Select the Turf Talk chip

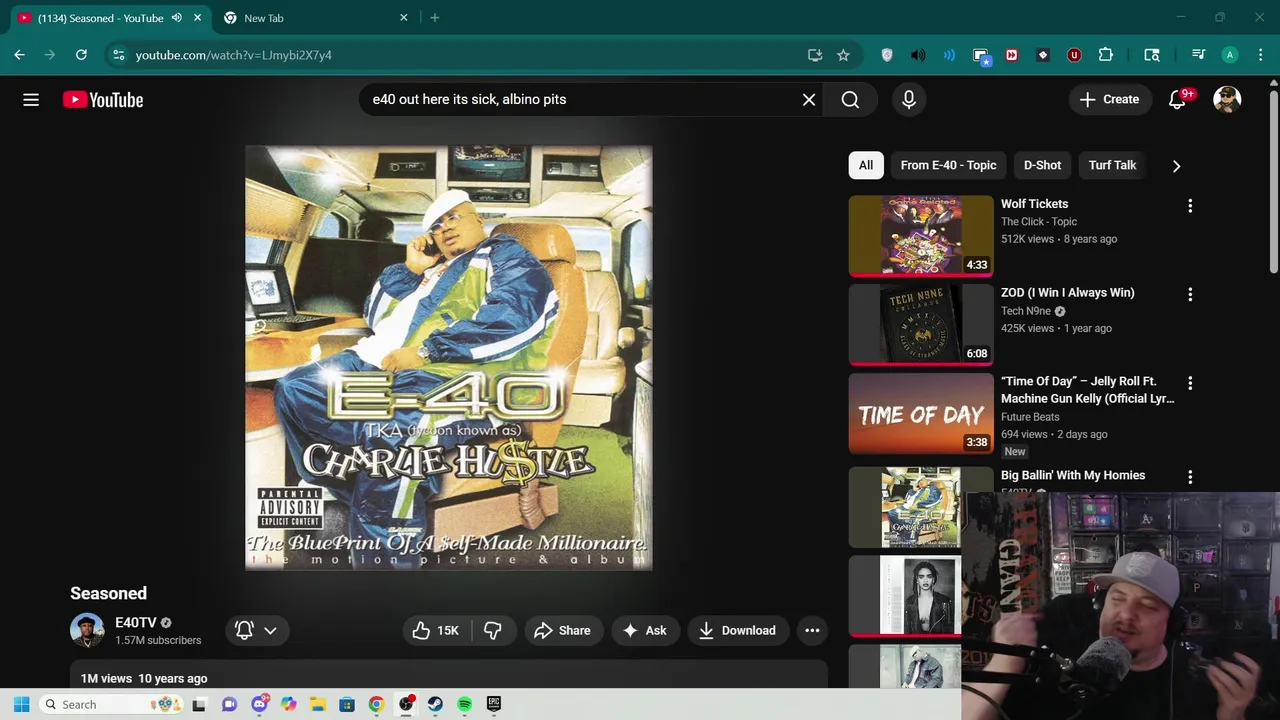pyautogui.click(x=1112, y=165)
